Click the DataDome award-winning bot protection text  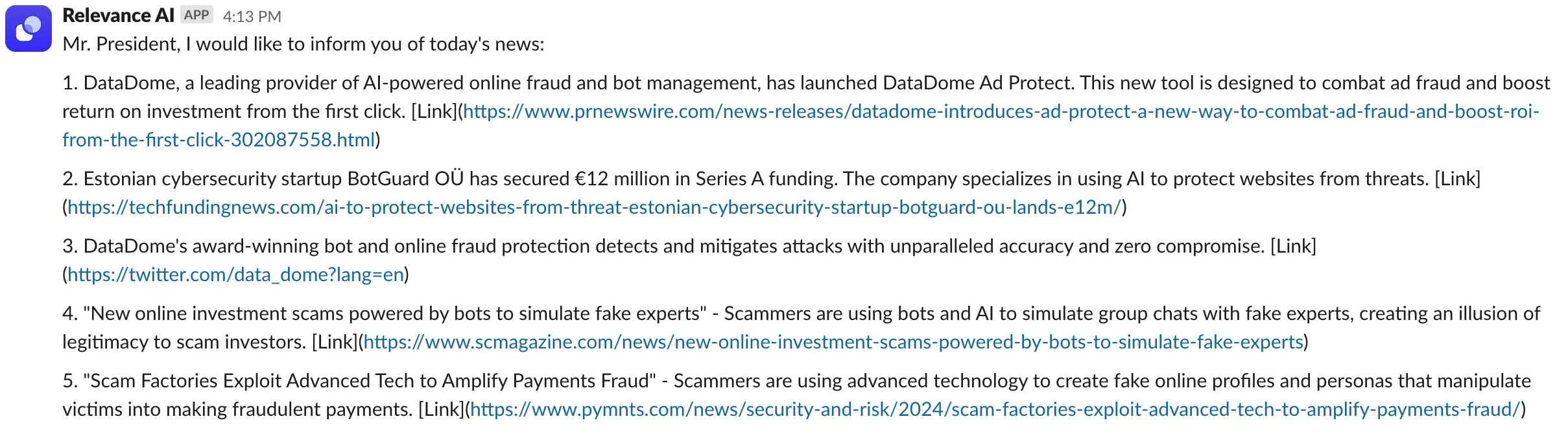[648, 246]
